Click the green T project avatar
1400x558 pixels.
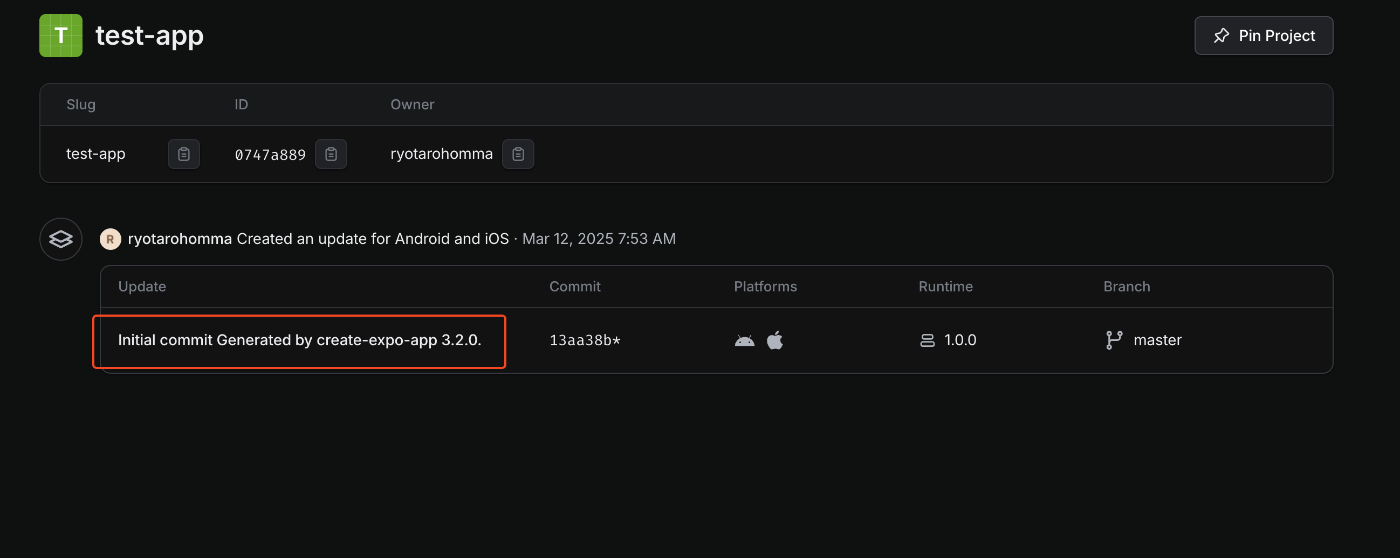[60, 35]
